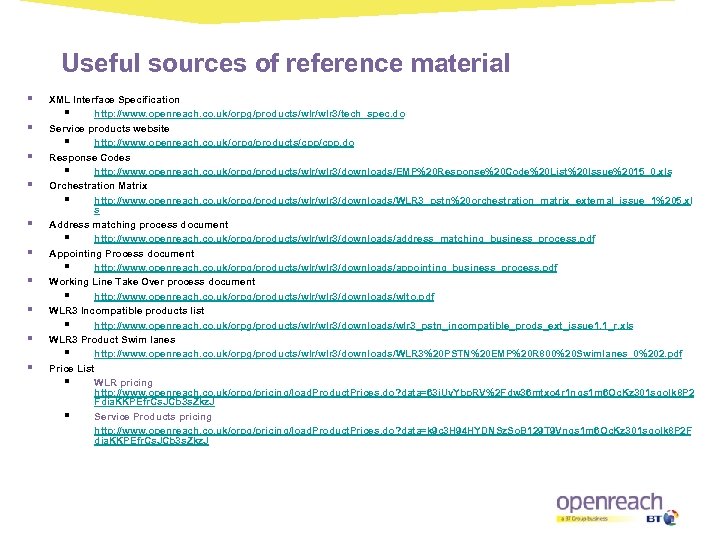Select the 'WLR3 Incompatible products list' heading
Screen dimensions: 720x540
127,310
